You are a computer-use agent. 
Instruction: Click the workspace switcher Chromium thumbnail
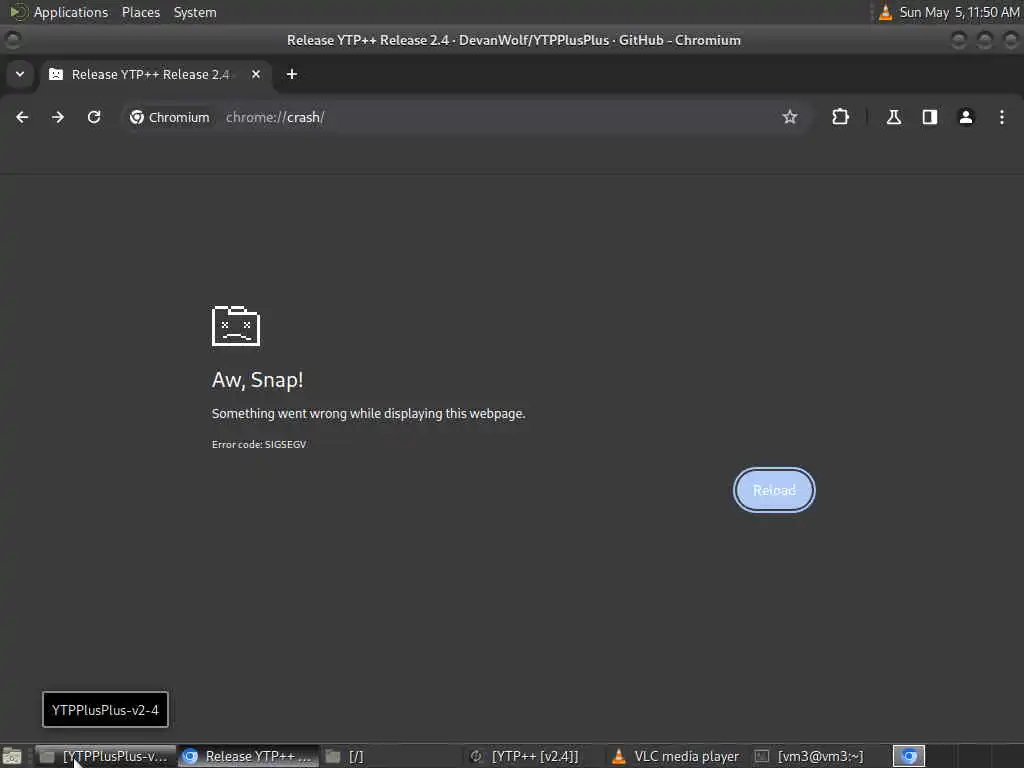pos(909,756)
